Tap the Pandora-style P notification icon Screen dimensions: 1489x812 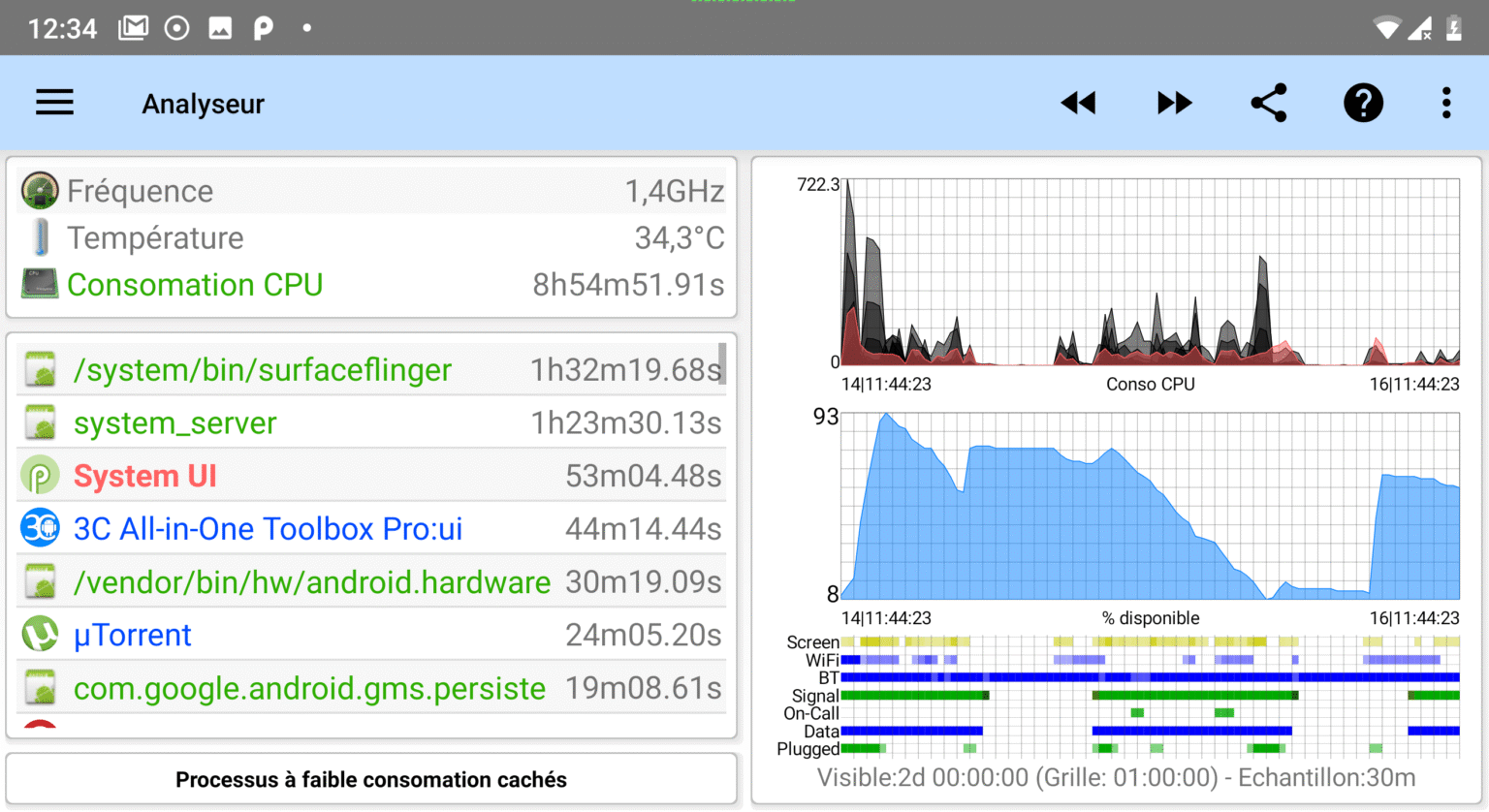point(263,28)
